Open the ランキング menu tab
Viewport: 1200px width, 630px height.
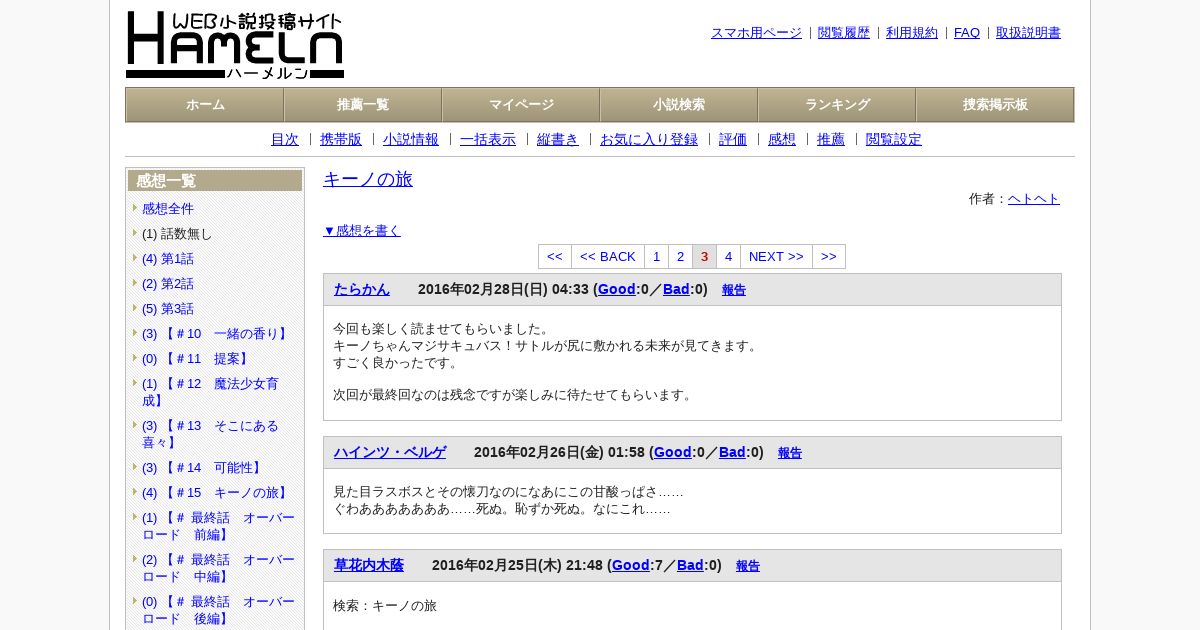coord(837,104)
